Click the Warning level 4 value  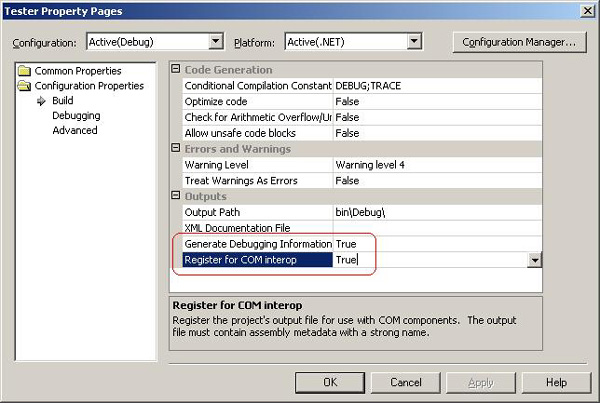click(437, 165)
